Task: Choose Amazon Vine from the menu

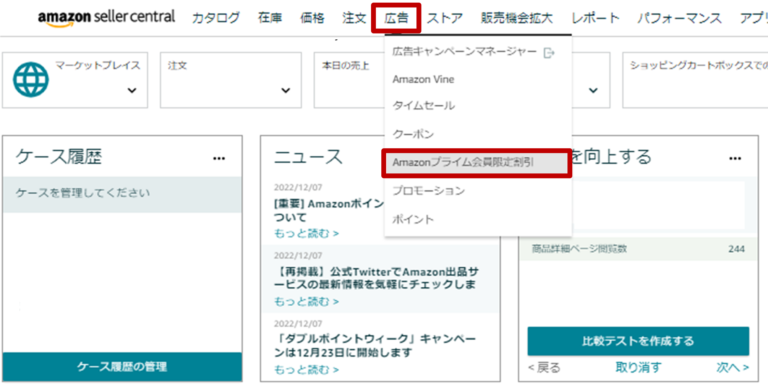Action: tap(423, 79)
